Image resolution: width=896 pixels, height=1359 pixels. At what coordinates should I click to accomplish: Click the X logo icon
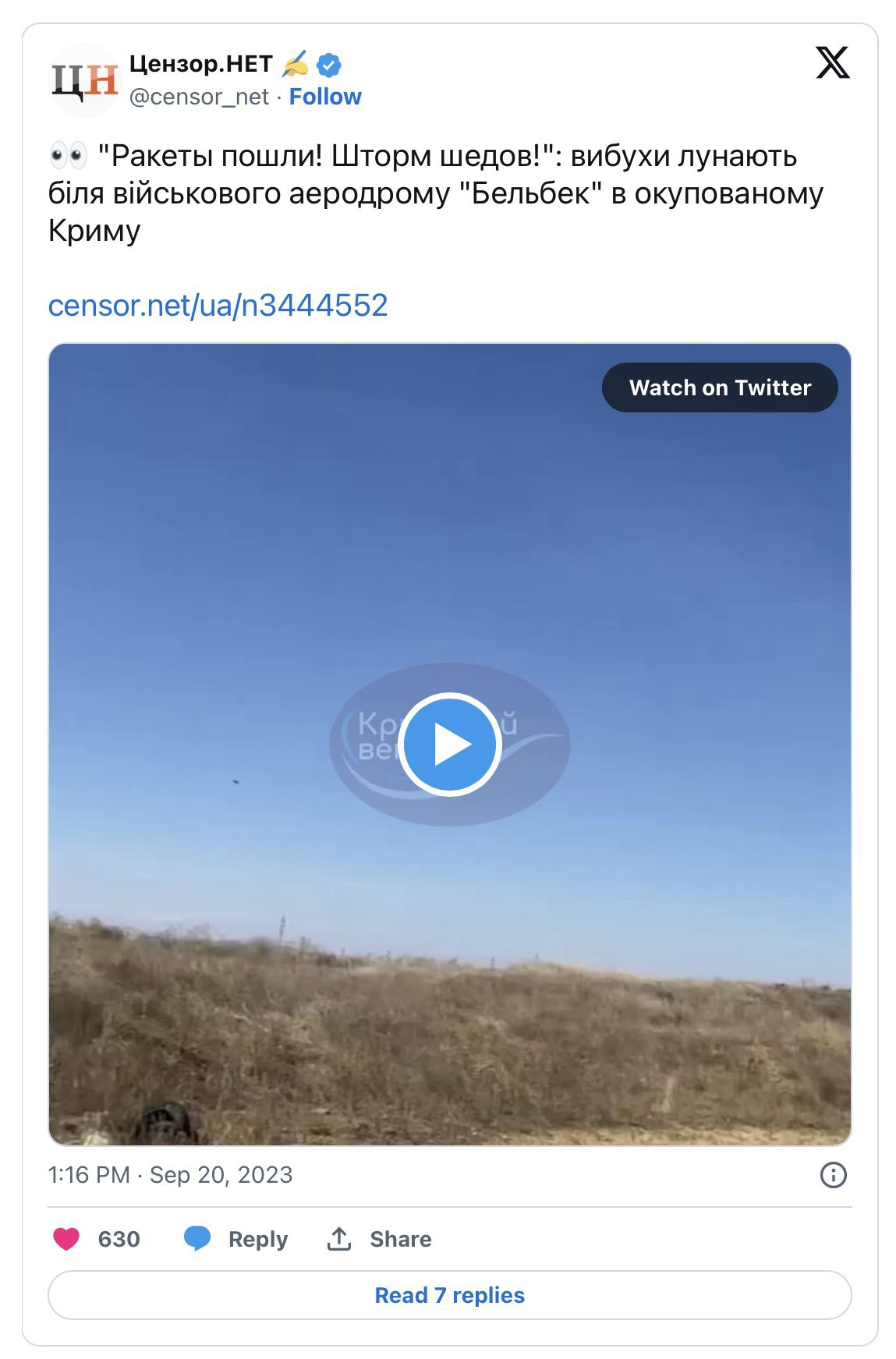tap(832, 62)
